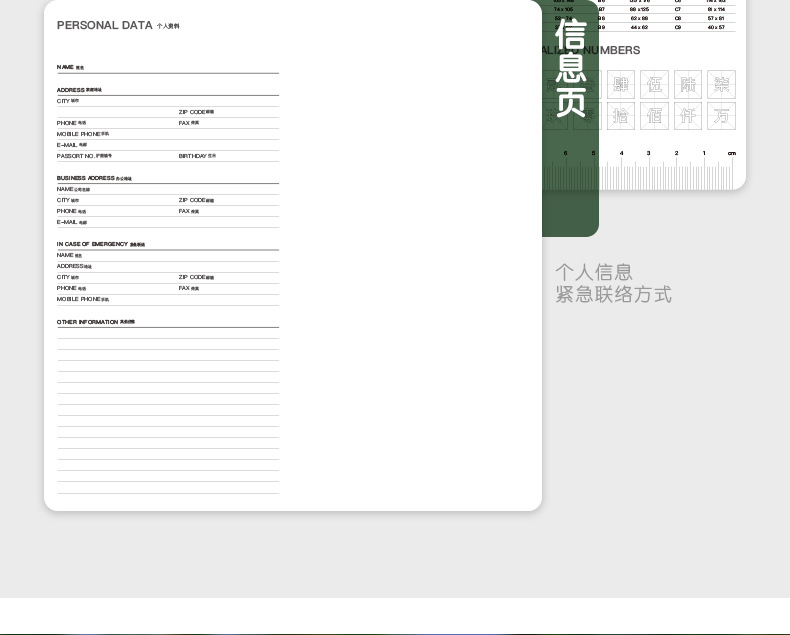
Task: Click the C9 cell in the size table
Action: pos(678,28)
